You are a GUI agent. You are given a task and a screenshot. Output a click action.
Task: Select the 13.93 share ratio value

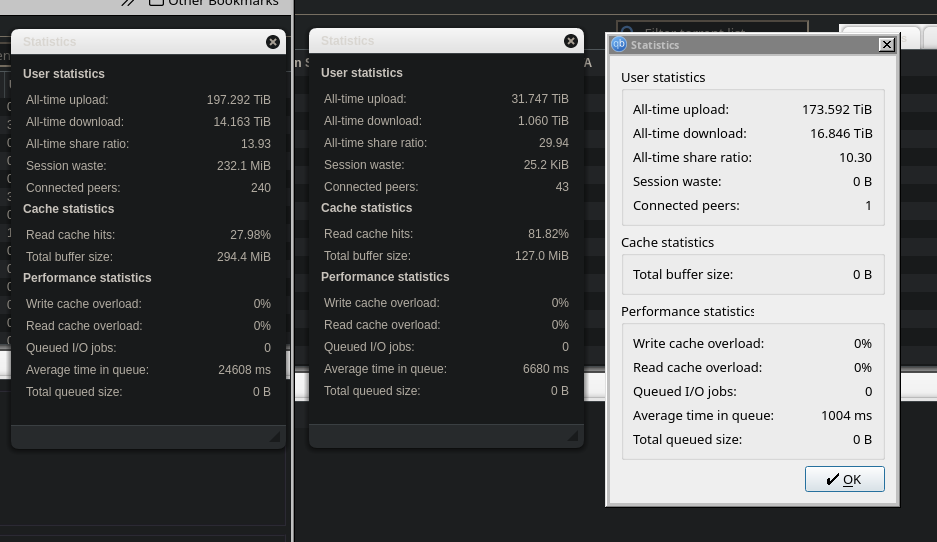[256, 144]
